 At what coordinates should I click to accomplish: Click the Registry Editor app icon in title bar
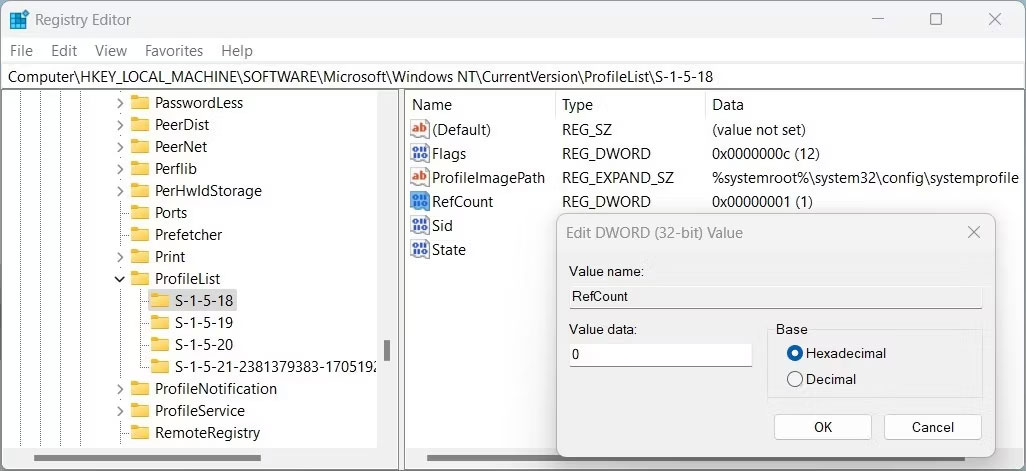19,20
